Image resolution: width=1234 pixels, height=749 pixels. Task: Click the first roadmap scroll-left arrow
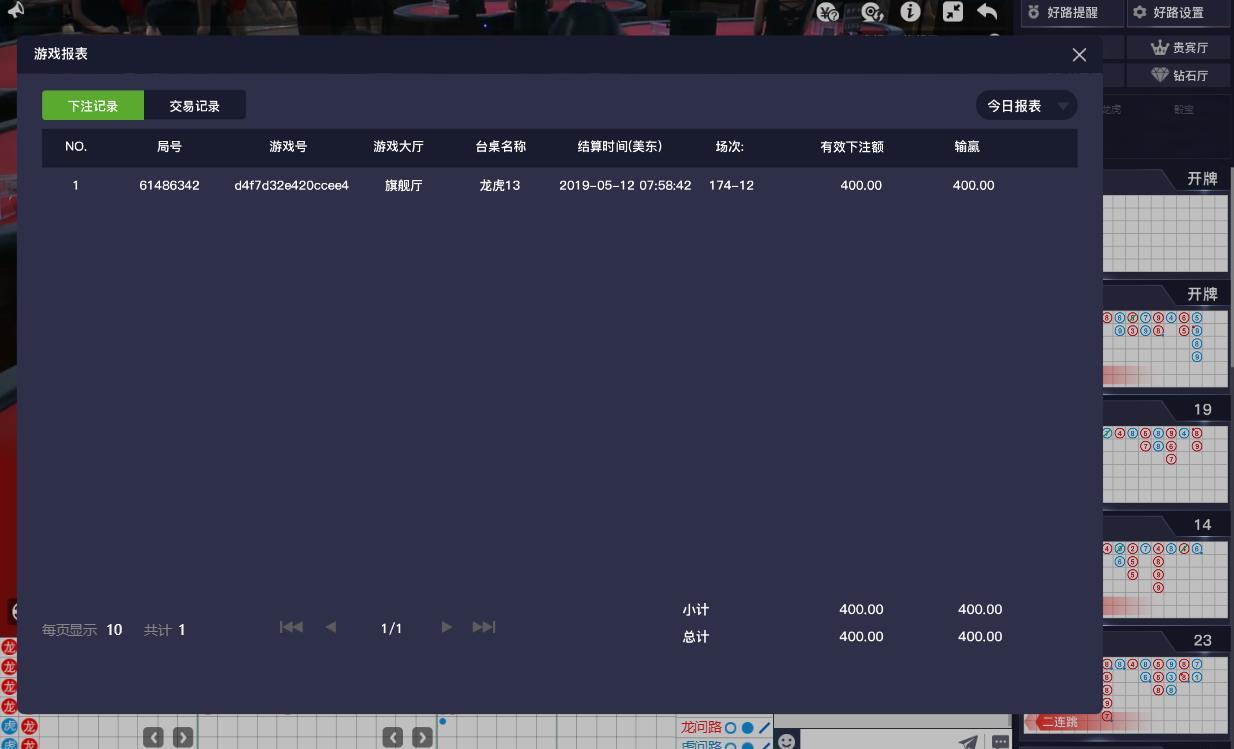tap(153, 738)
